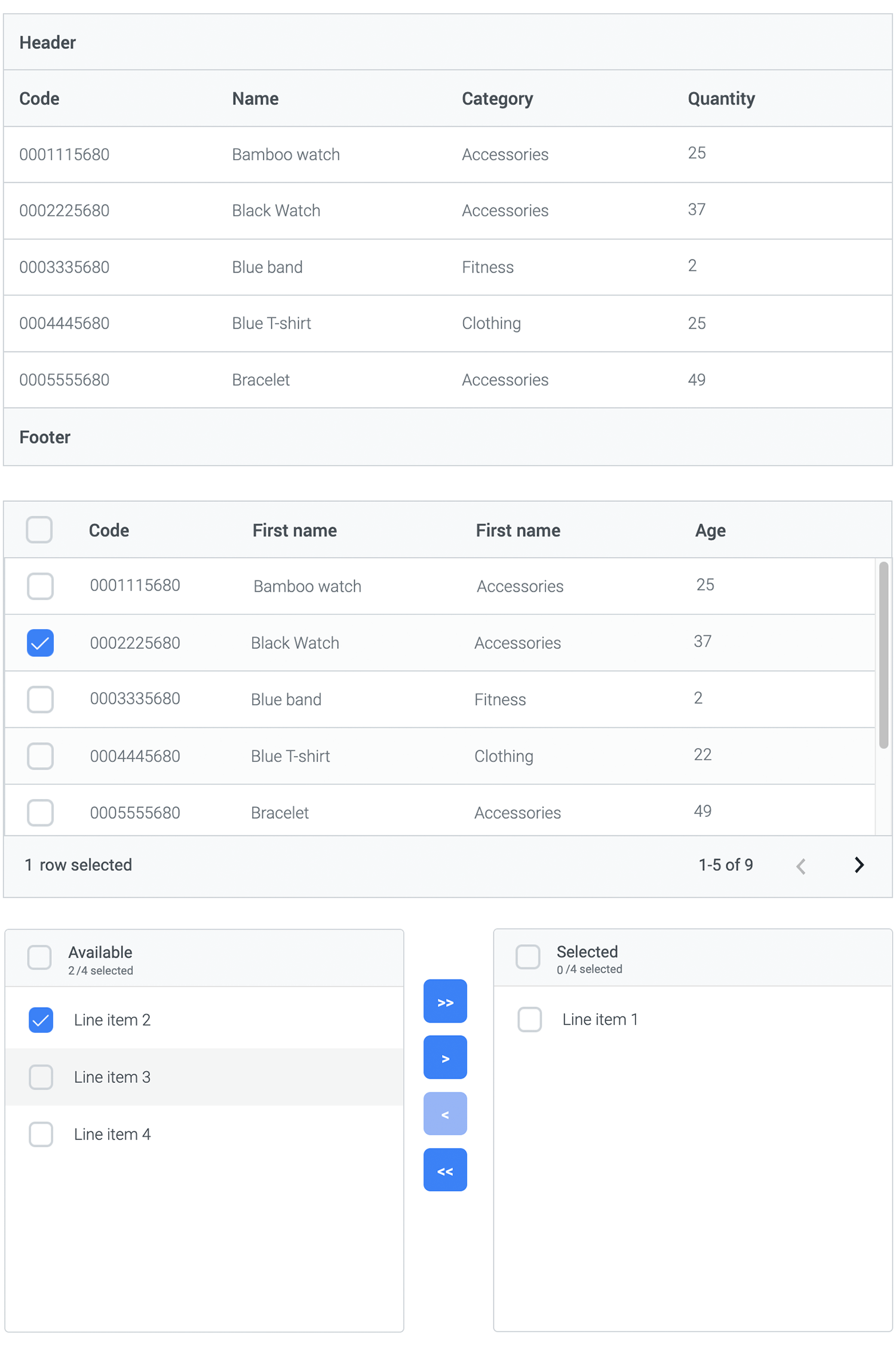Viewport: 896px width, 1356px height.
Task: Click Clothing category in the top table
Action: click(x=491, y=323)
